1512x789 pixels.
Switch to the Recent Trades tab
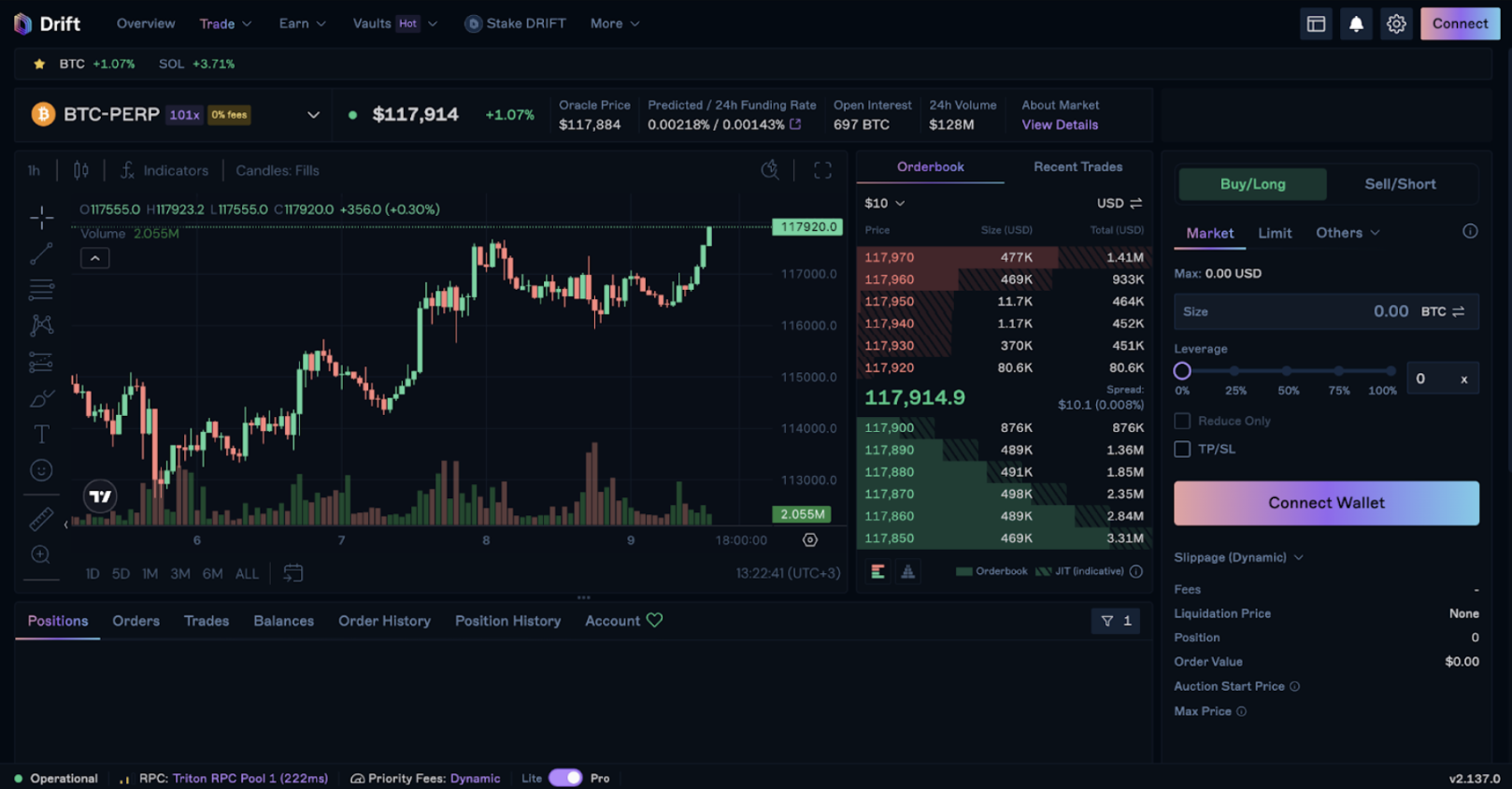[1077, 167]
